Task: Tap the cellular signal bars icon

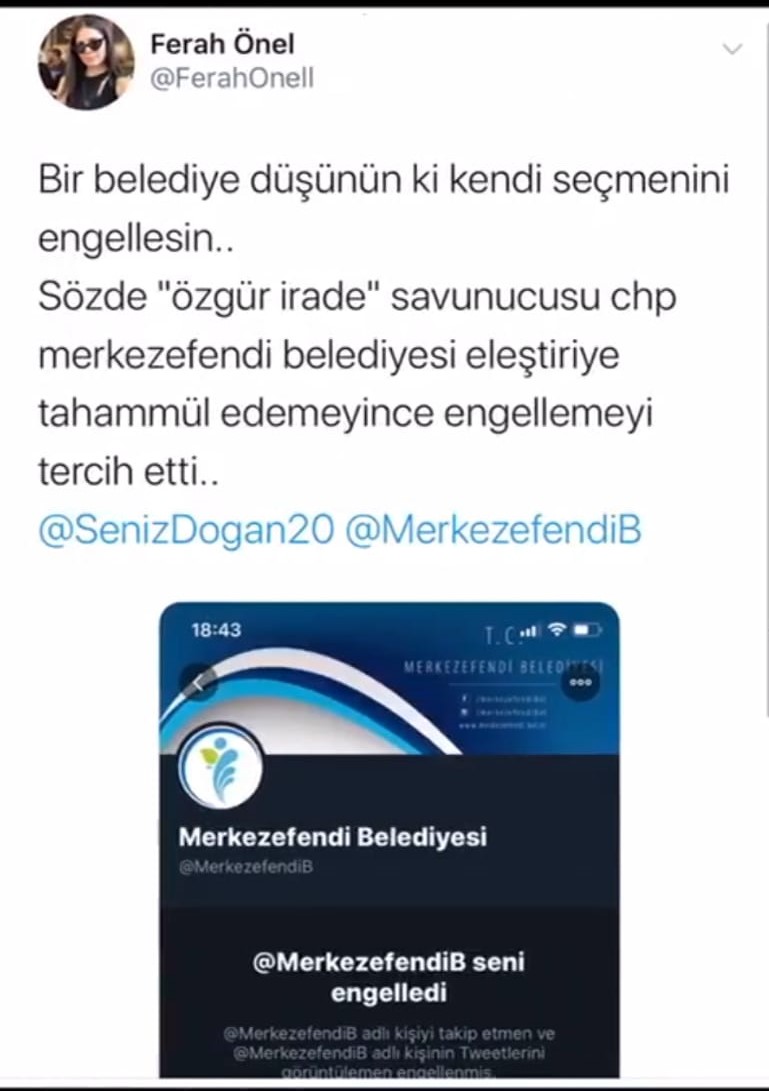Action: pos(531,631)
